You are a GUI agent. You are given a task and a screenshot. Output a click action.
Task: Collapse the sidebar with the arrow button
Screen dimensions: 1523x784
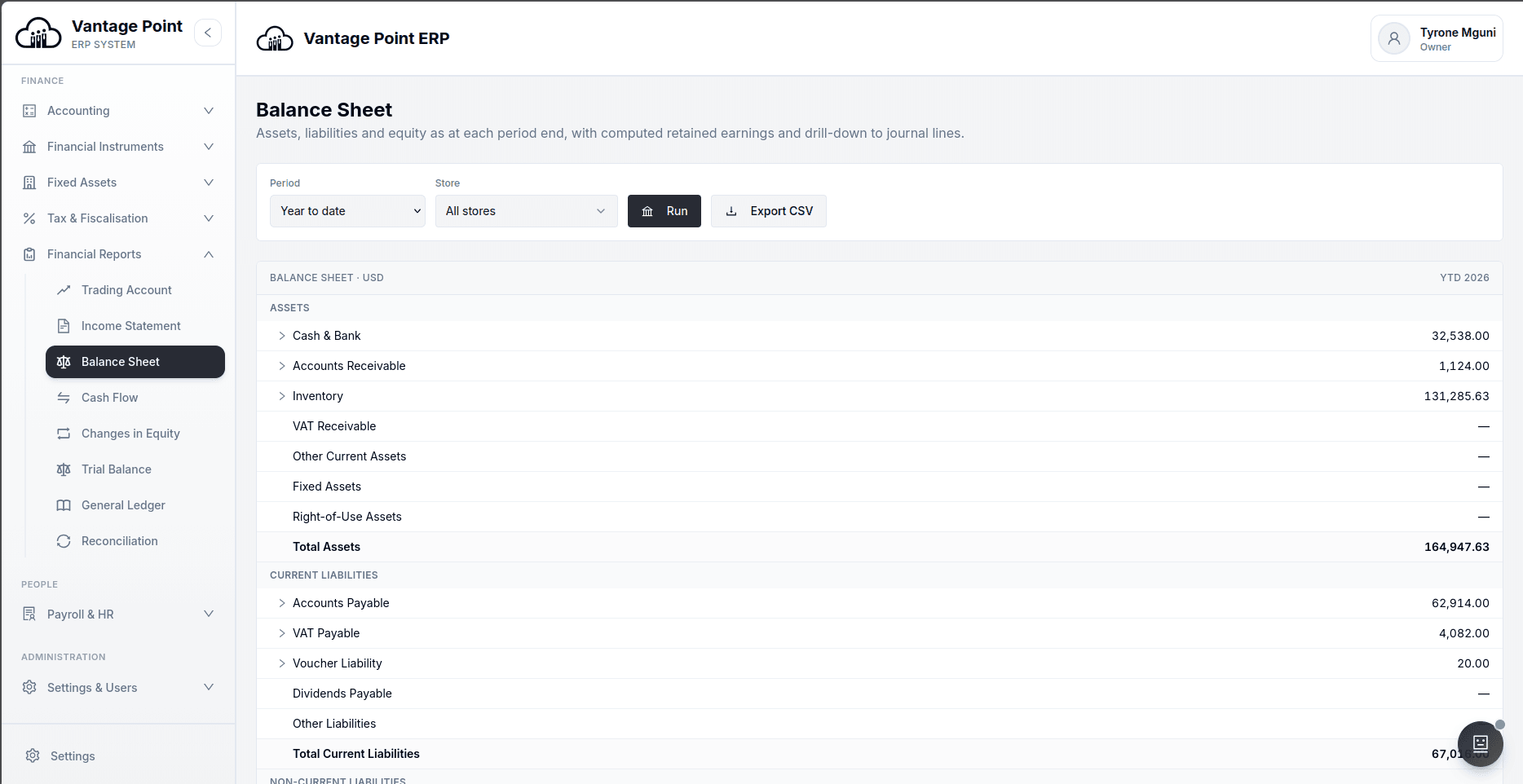point(208,33)
